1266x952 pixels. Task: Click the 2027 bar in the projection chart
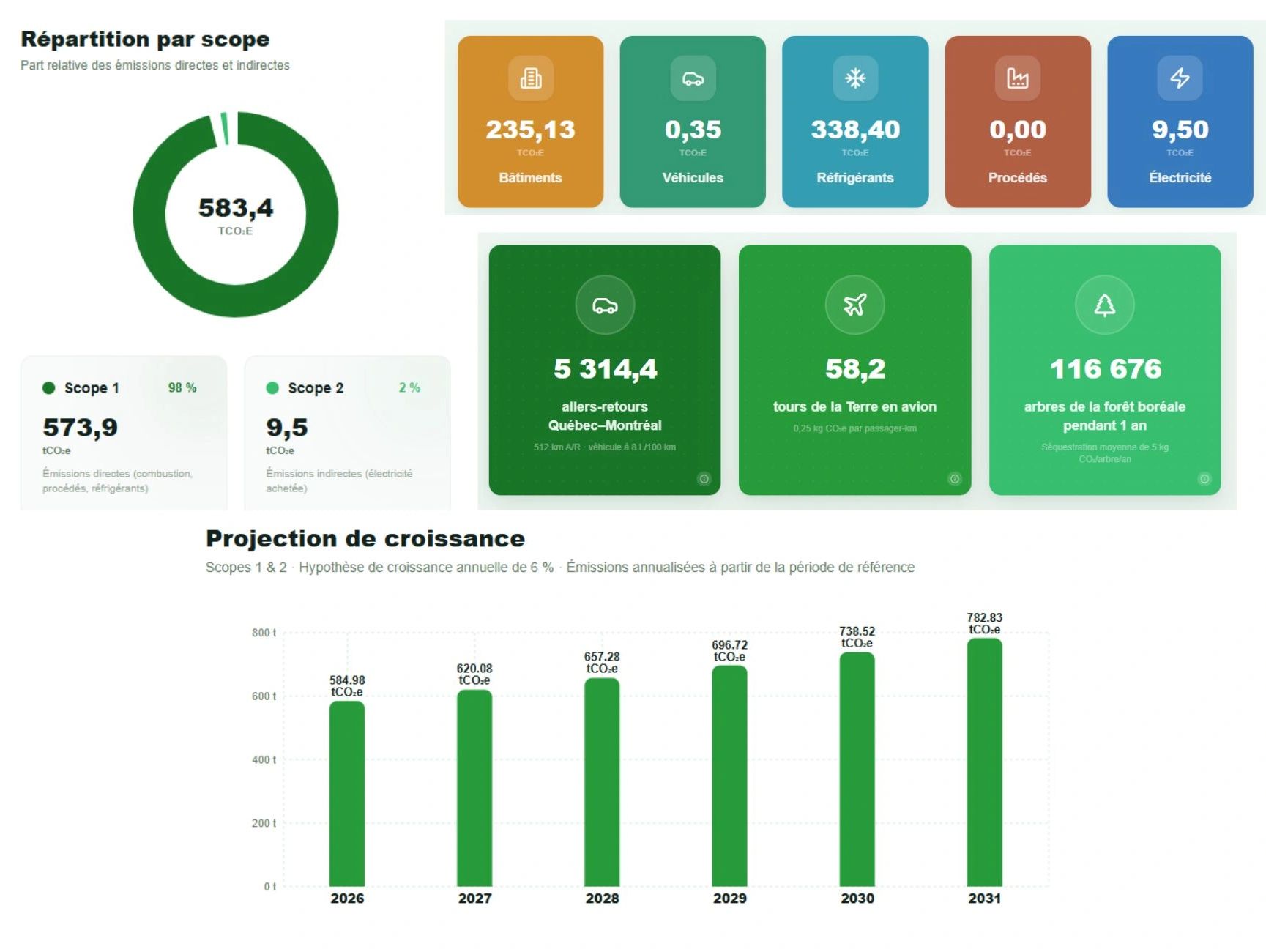pyautogui.click(x=474, y=788)
